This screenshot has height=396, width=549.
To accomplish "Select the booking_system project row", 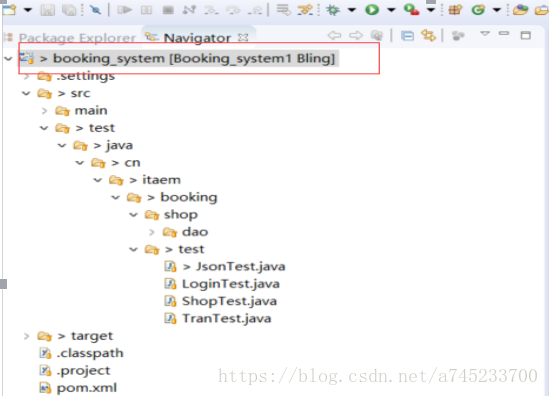I will click(179, 58).
